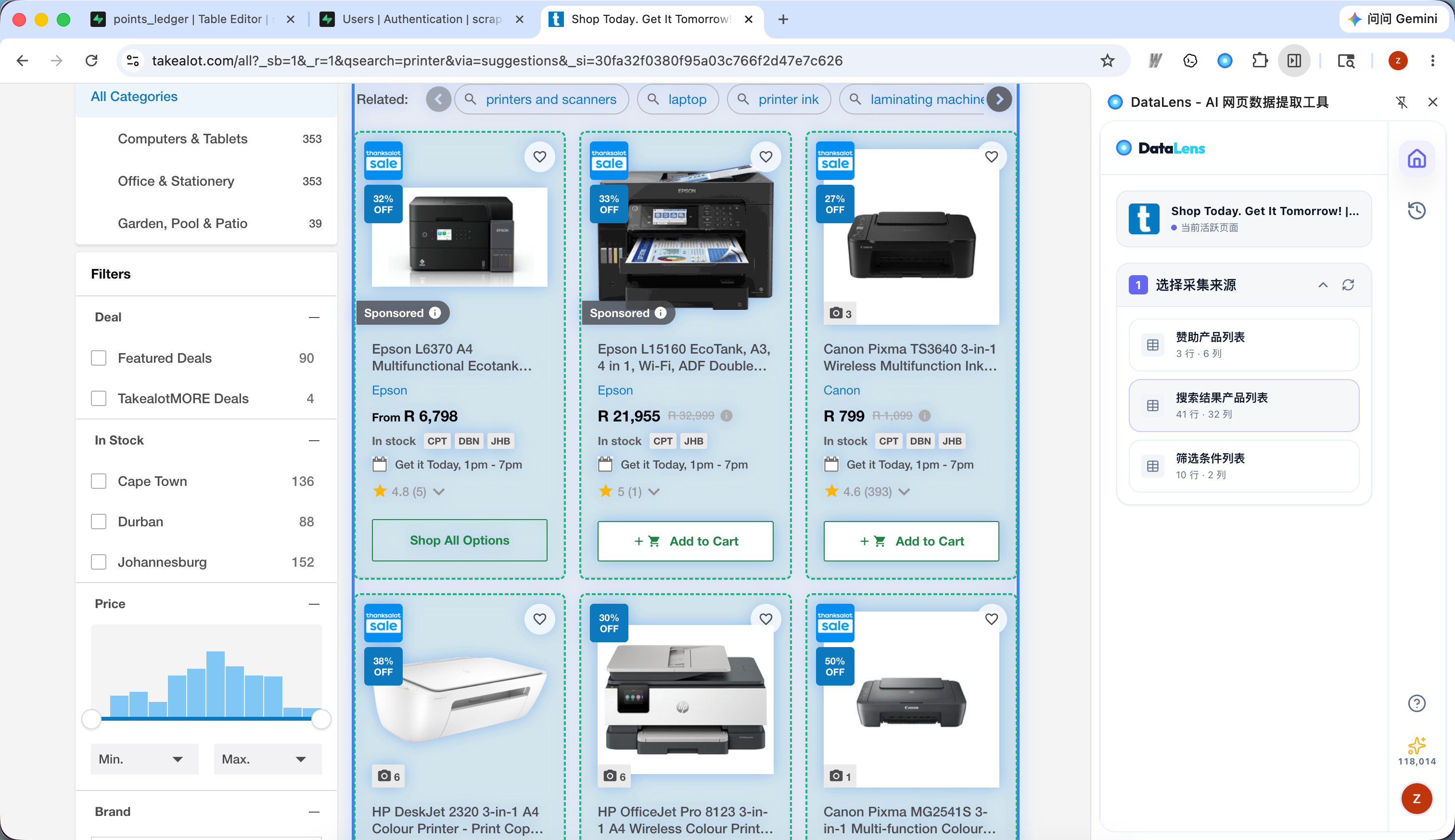Show sponsored info for Epson L15160
The image size is (1455, 840).
pyautogui.click(x=661, y=313)
